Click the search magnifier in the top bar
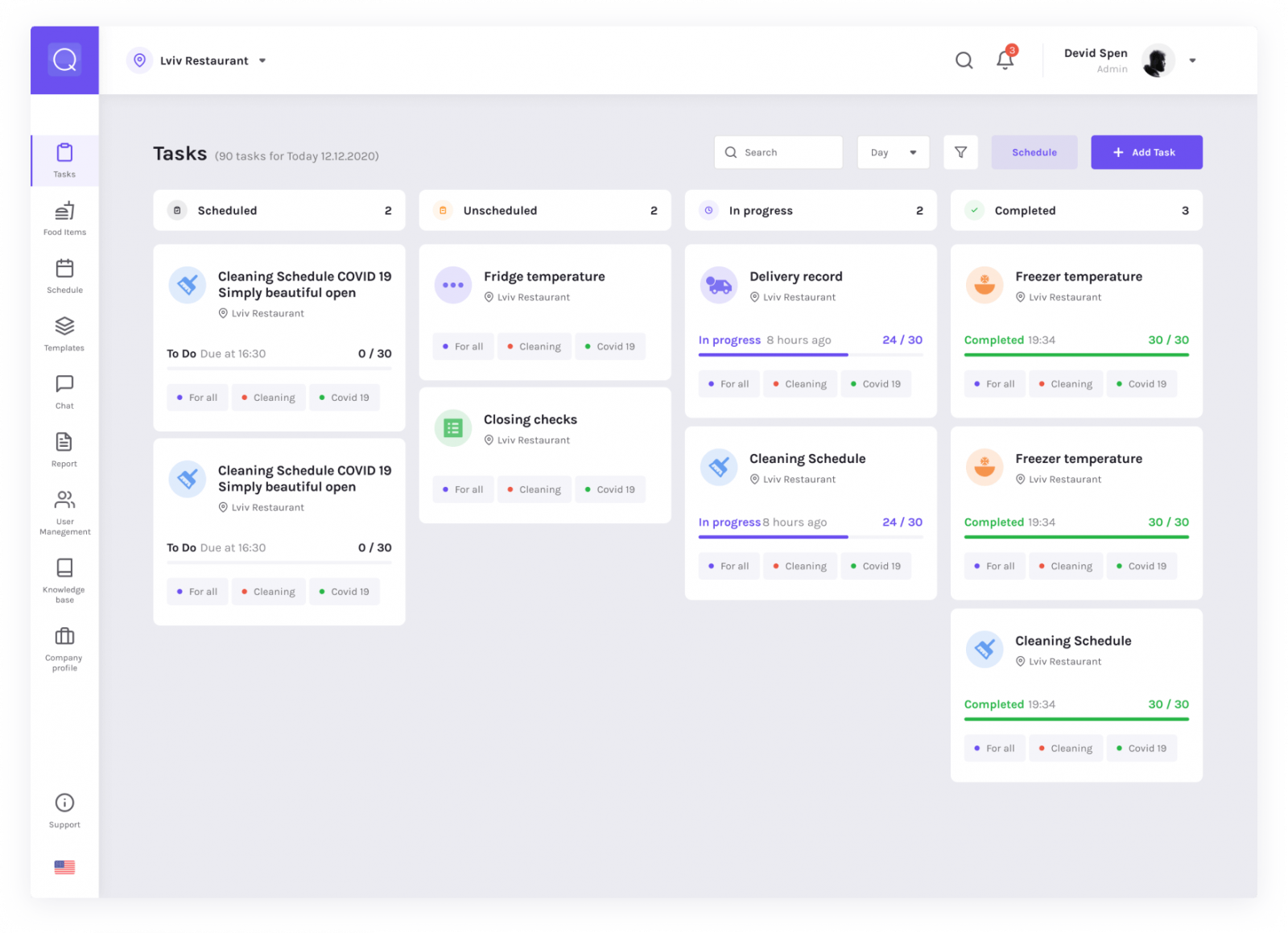Image resolution: width=1288 pixels, height=933 pixels. click(964, 60)
